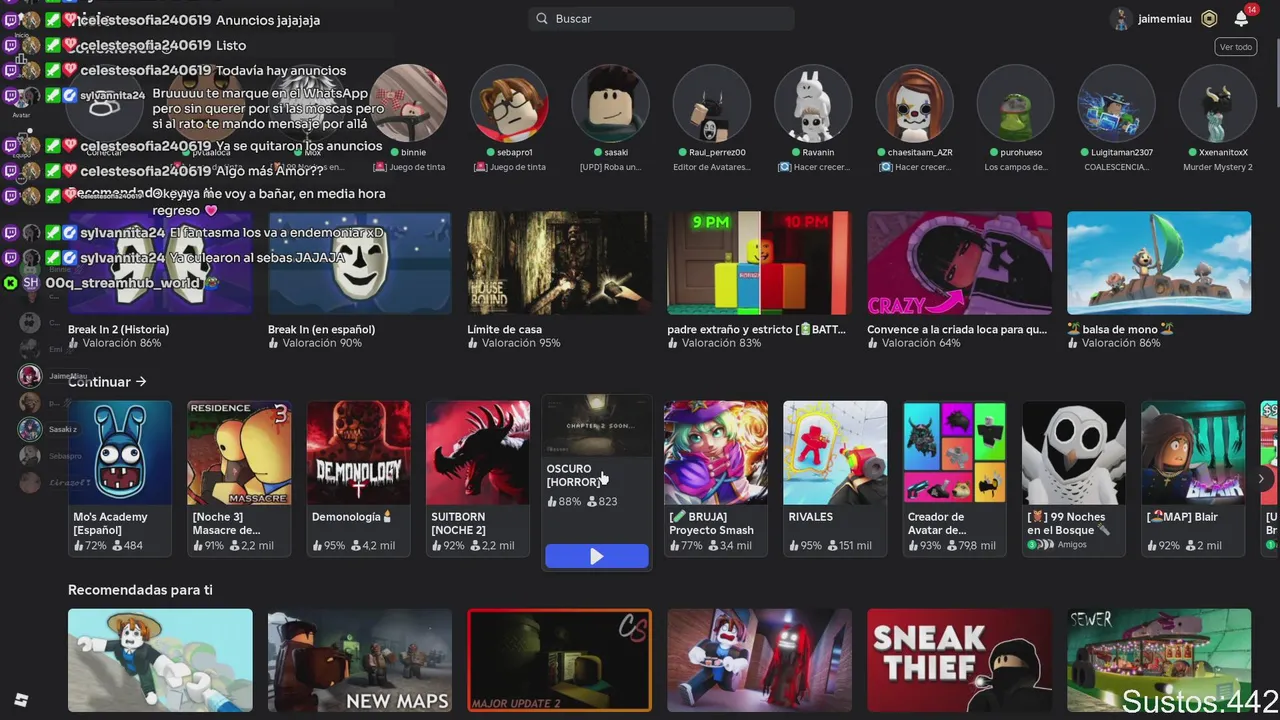The width and height of the screenshot is (1280, 720).
Task: Open the notifications bell icon
Action: (x=1241, y=18)
